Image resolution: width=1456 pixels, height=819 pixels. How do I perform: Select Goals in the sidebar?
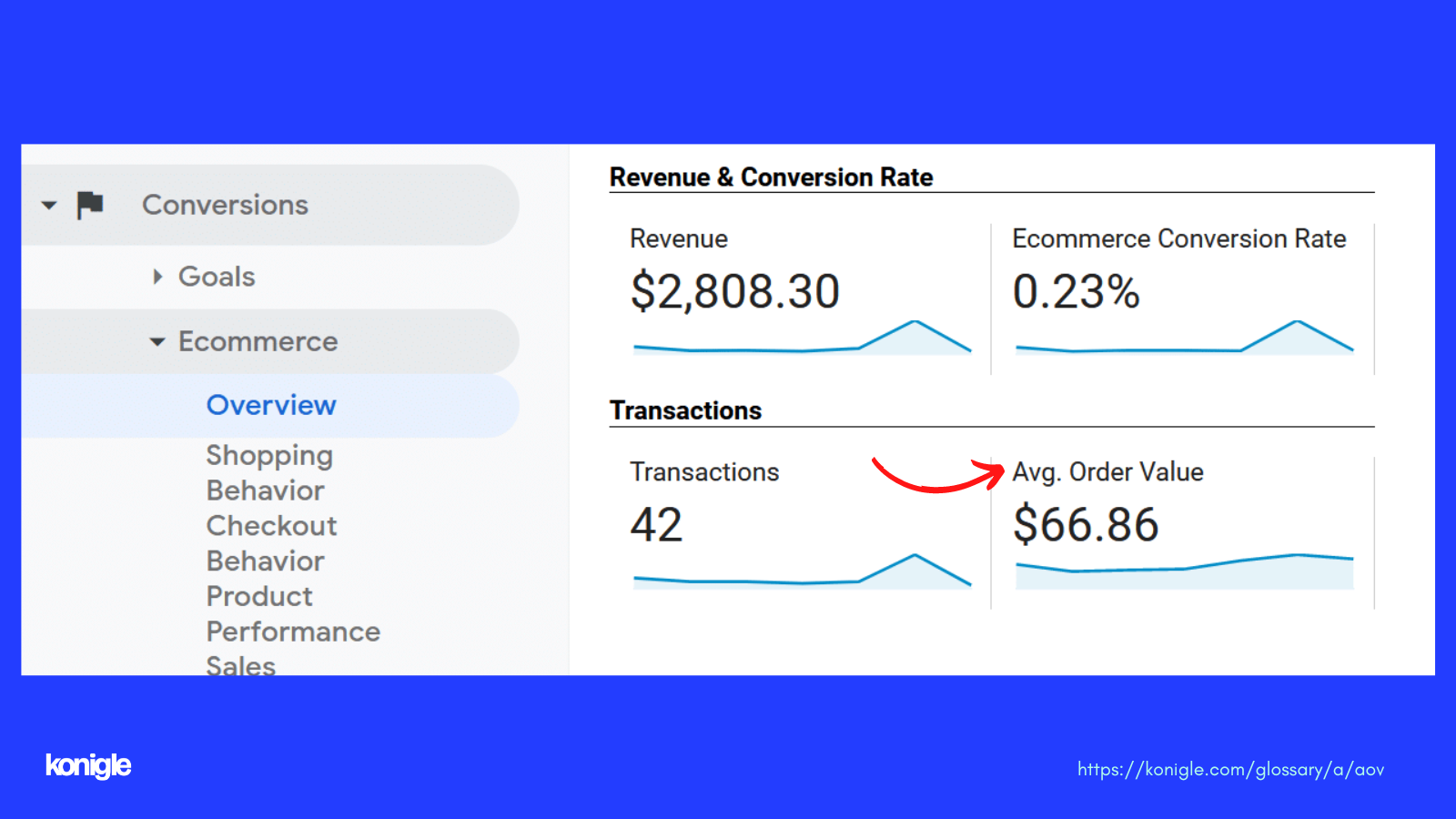click(217, 277)
